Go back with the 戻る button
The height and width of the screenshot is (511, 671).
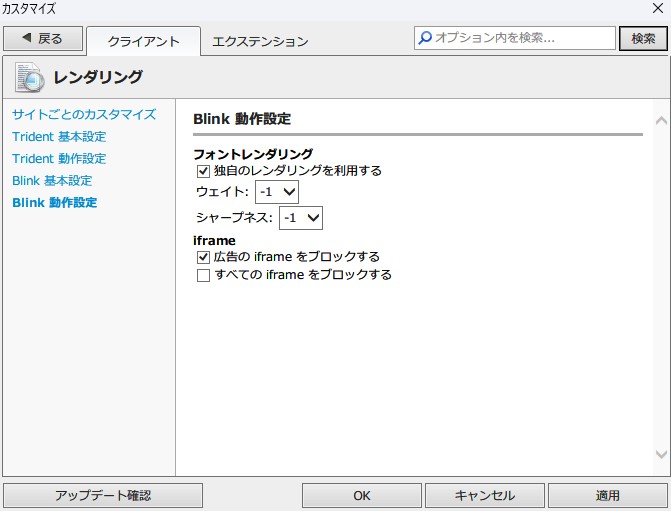[x=43, y=39]
